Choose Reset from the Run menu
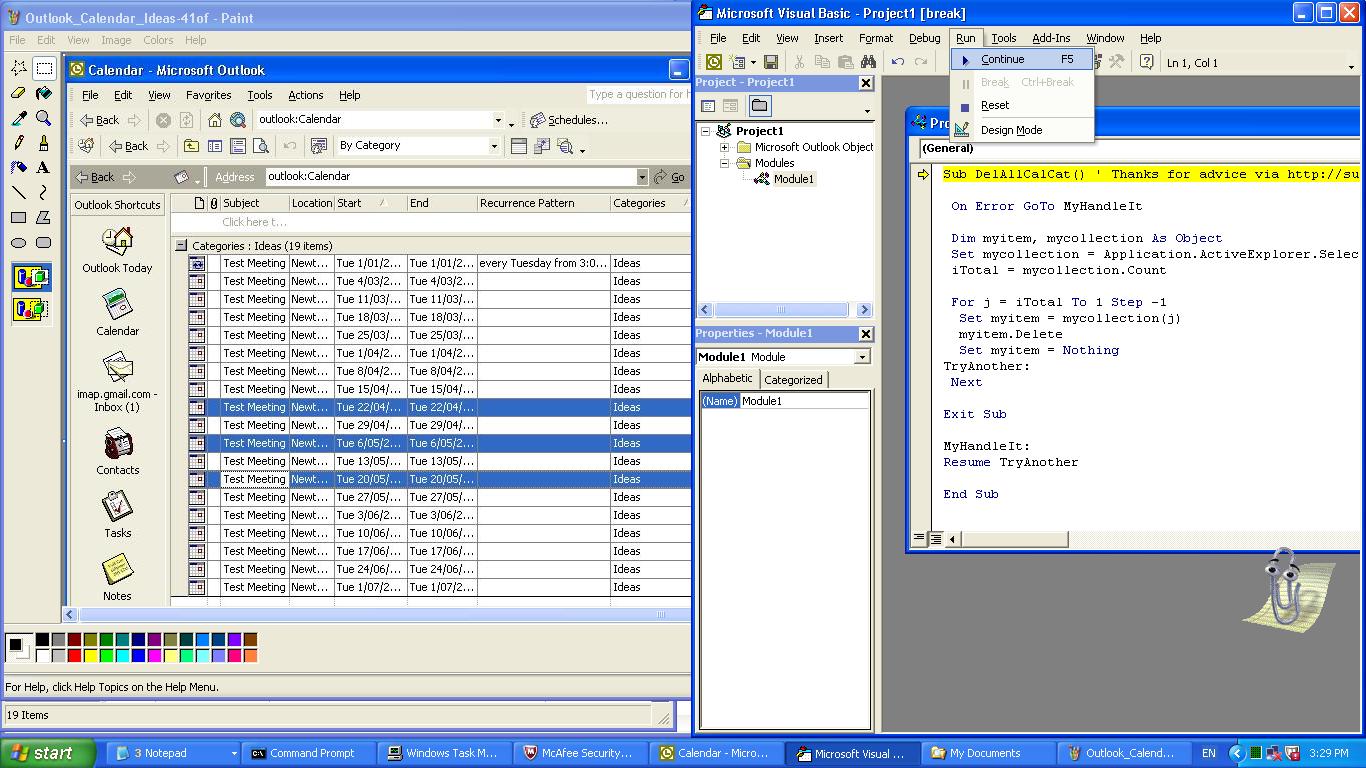The height and width of the screenshot is (768, 1366). click(1021, 105)
